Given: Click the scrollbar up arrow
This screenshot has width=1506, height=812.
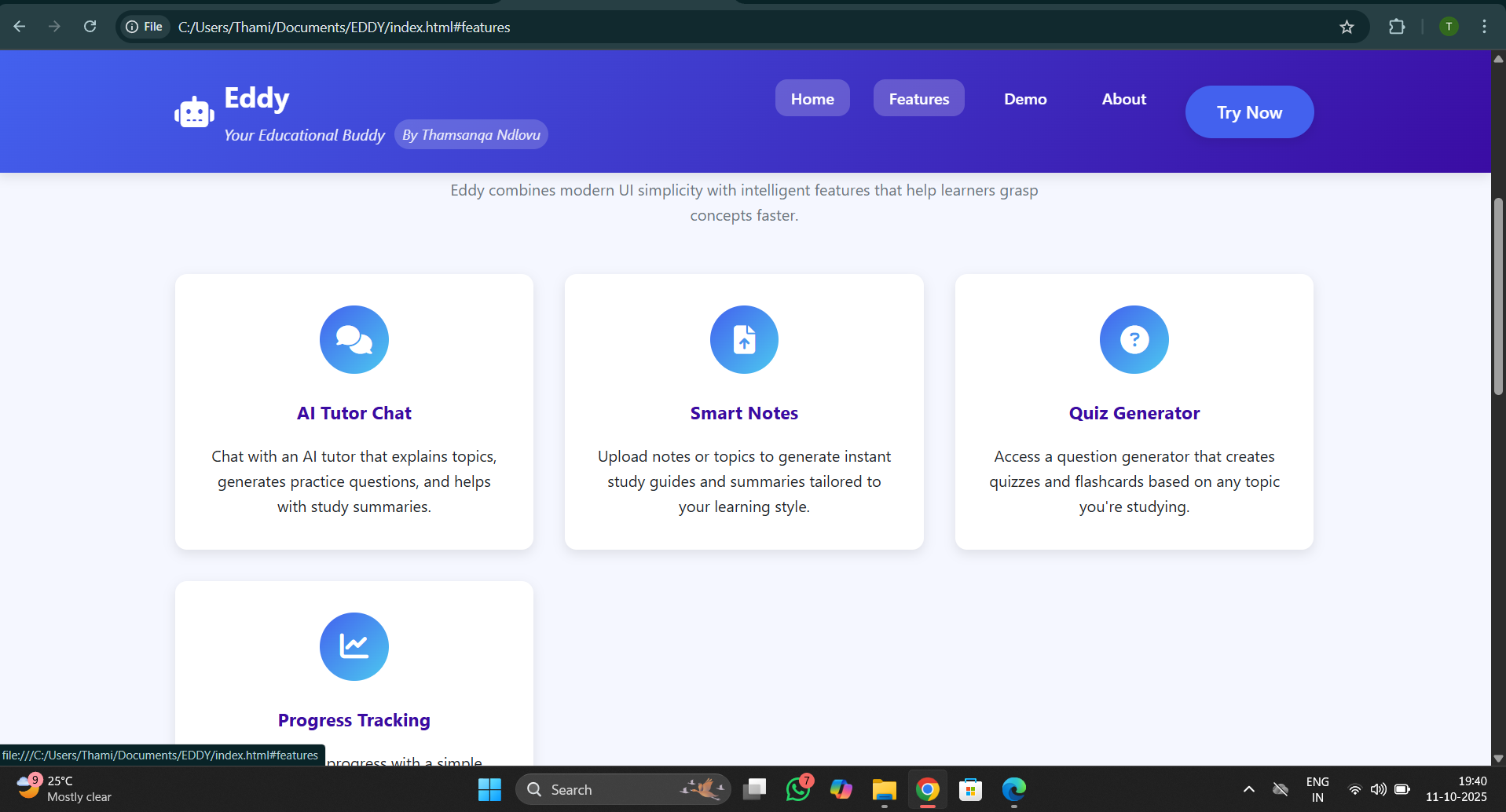Looking at the screenshot, I should coord(1498,59).
